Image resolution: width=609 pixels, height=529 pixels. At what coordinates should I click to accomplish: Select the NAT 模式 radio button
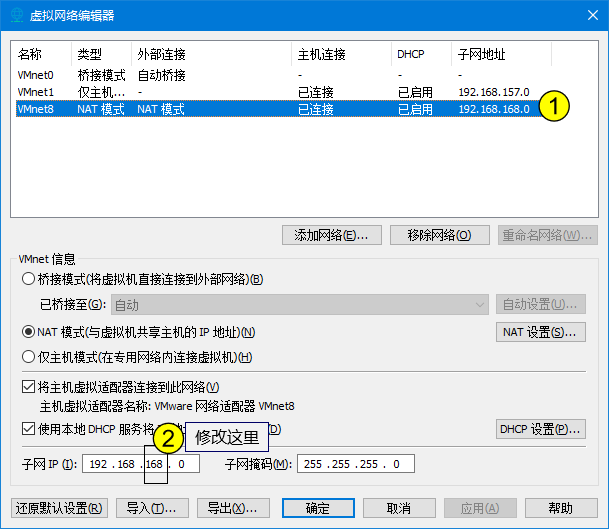28,332
